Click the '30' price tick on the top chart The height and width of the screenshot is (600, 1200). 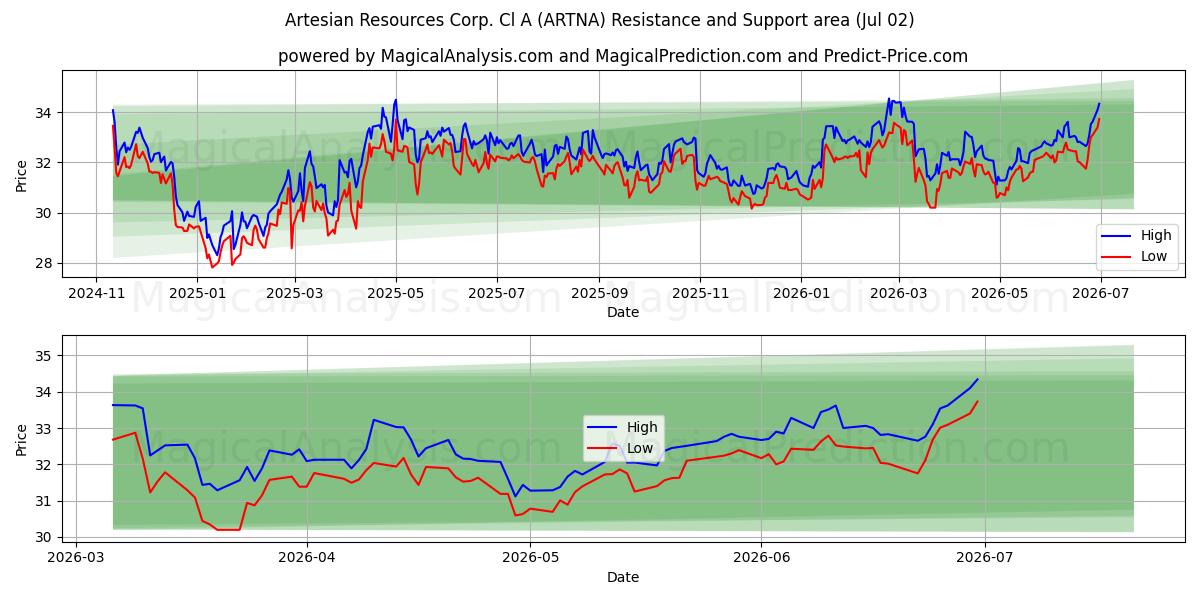coord(46,213)
